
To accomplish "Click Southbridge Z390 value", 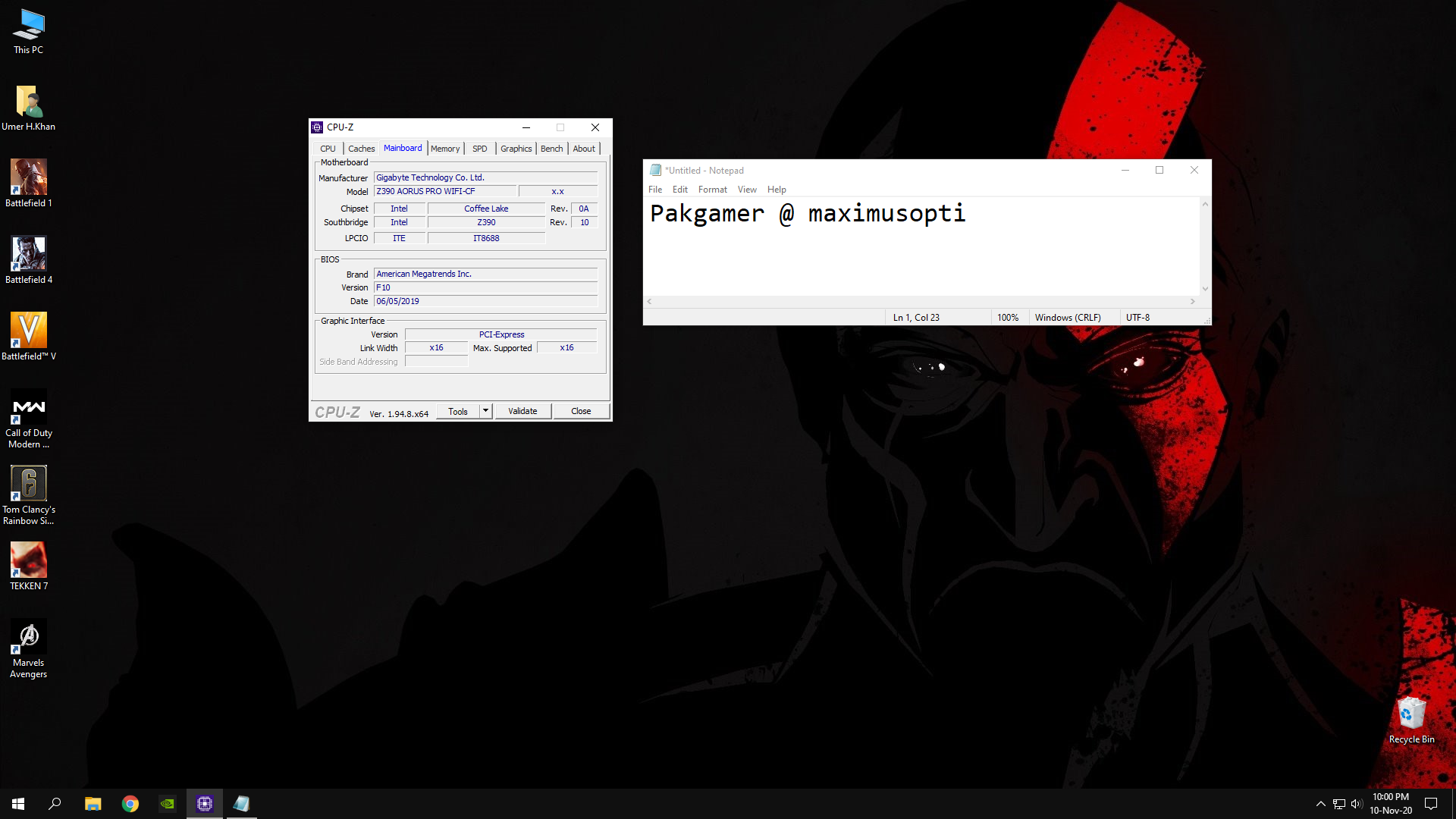I will (x=486, y=222).
